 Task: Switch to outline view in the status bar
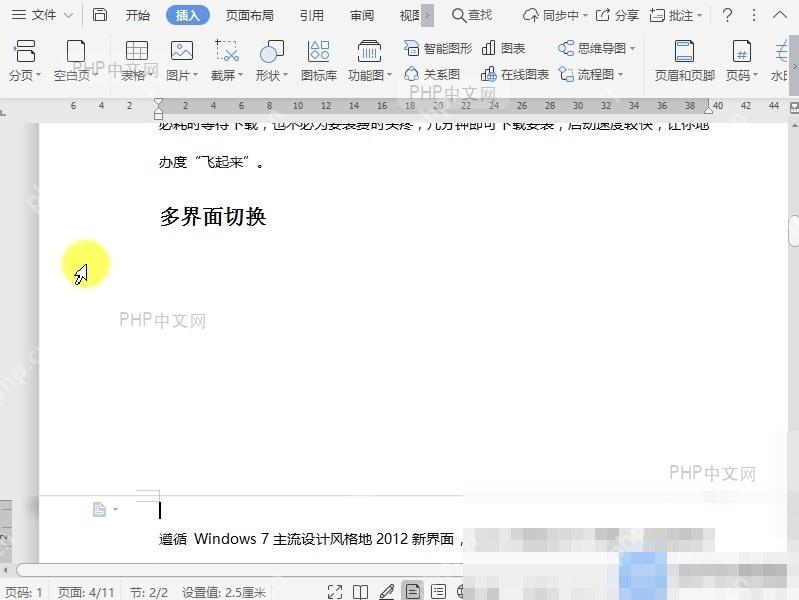pyautogui.click(x=438, y=592)
